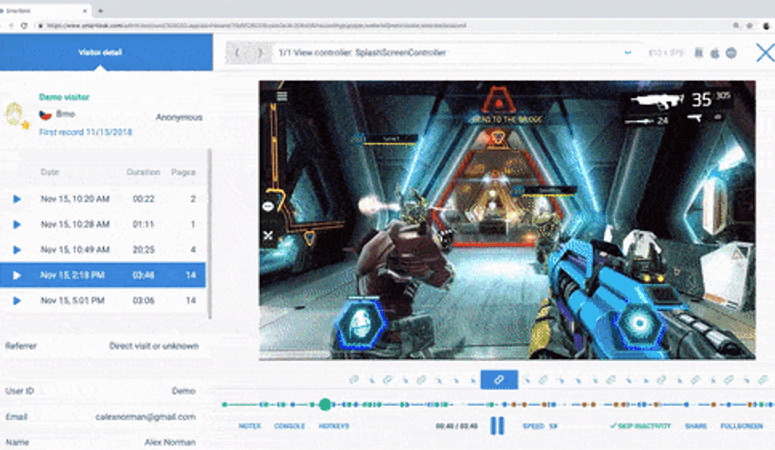Click the playback time 00:40 readout
Image resolution: width=775 pixels, height=450 pixels.
pos(456,426)
